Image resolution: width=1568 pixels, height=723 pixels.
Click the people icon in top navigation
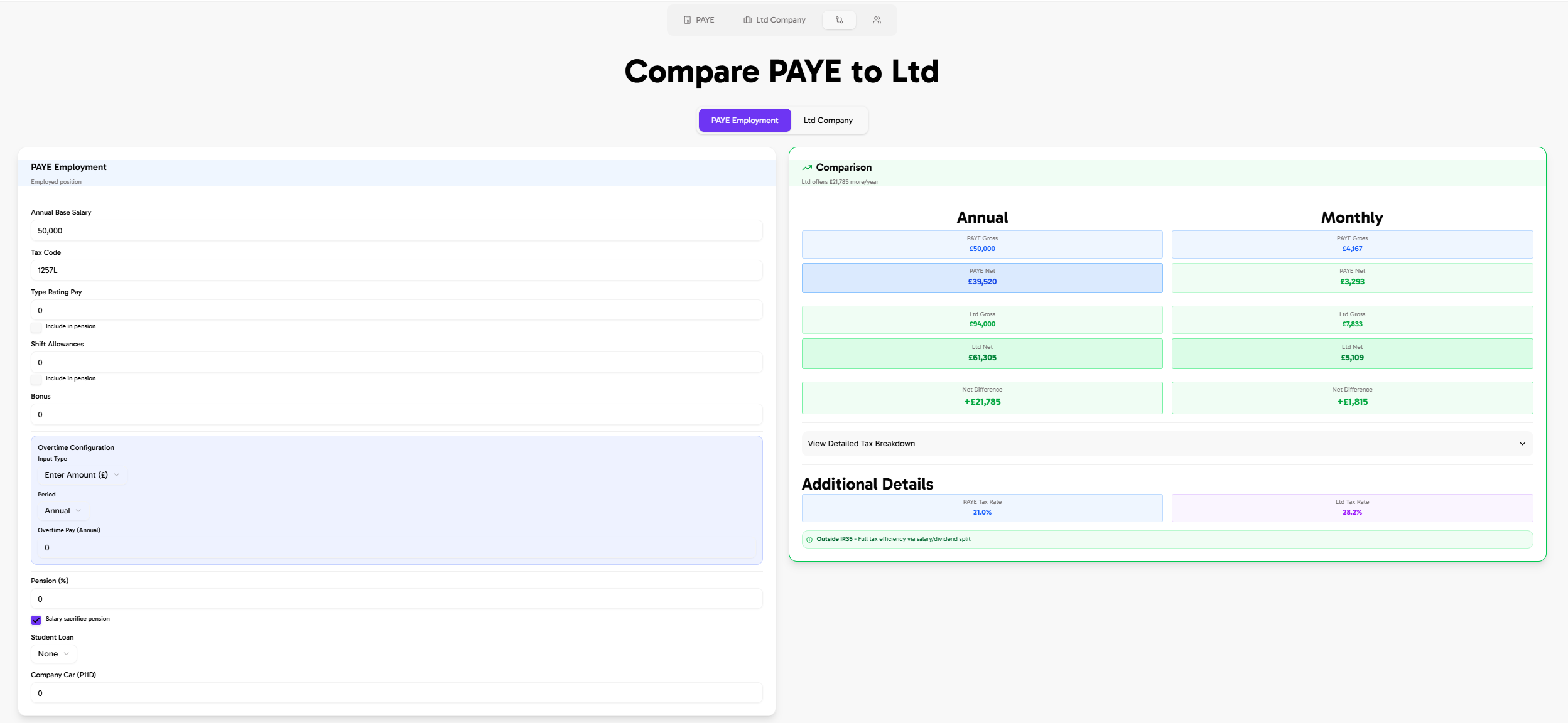pos(877,20)
